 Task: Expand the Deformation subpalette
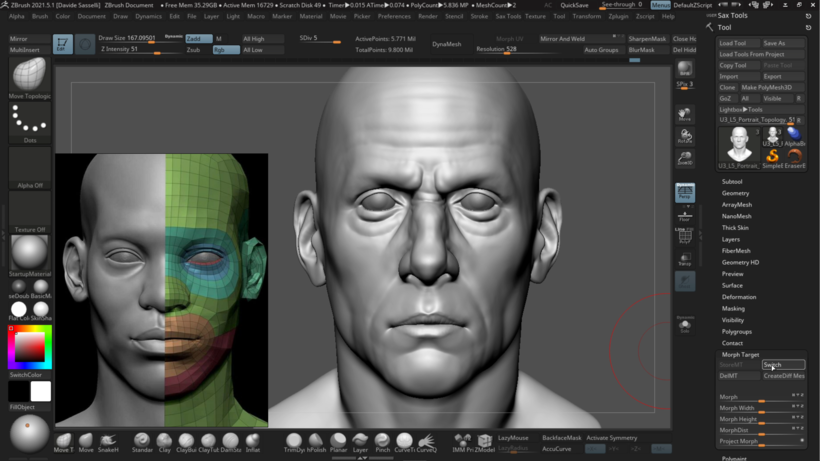[739, 297]
